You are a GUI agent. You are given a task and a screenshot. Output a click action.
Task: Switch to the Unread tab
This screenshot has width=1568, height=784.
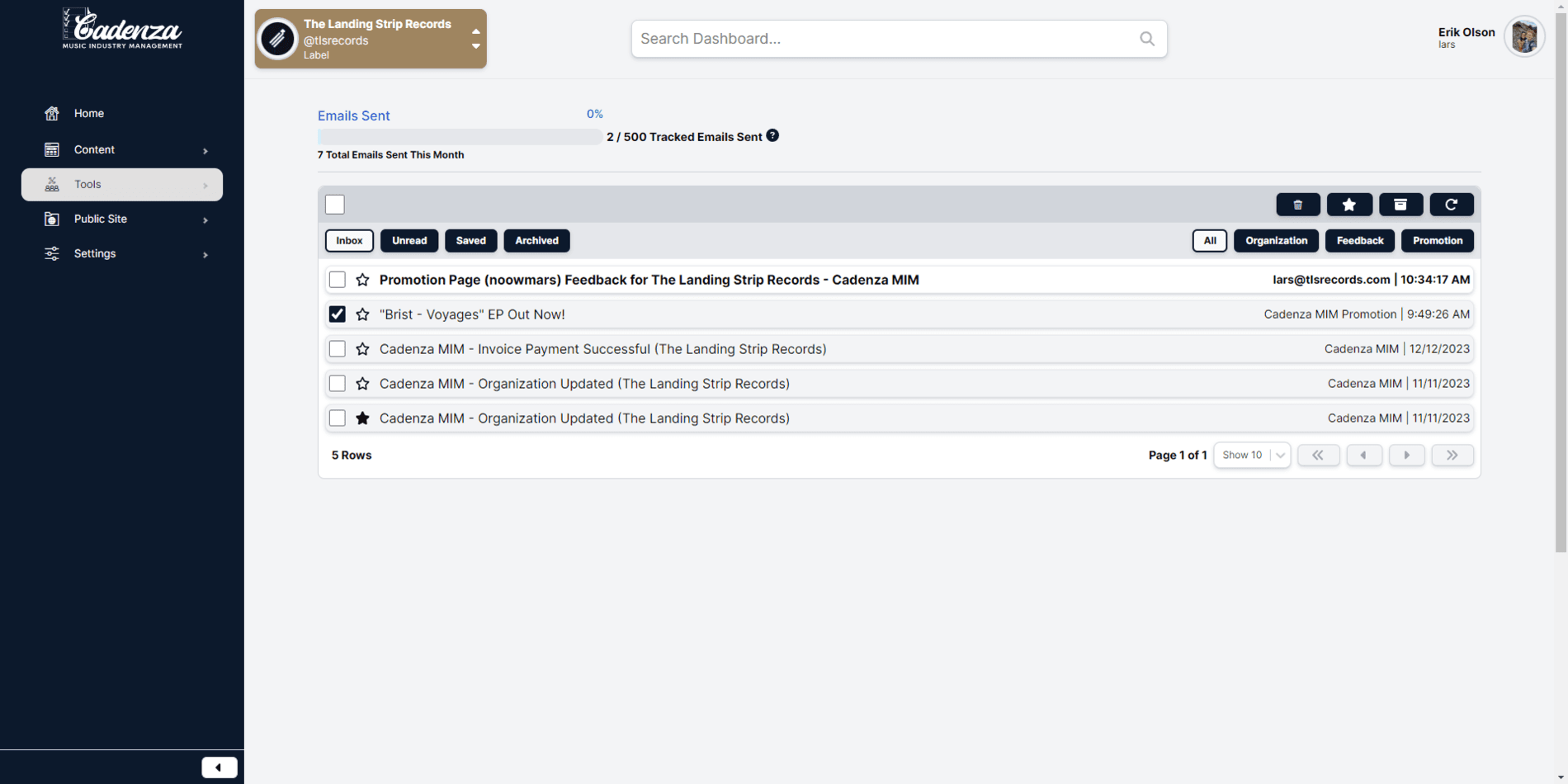pyautogui.click(x=409, y=241)
